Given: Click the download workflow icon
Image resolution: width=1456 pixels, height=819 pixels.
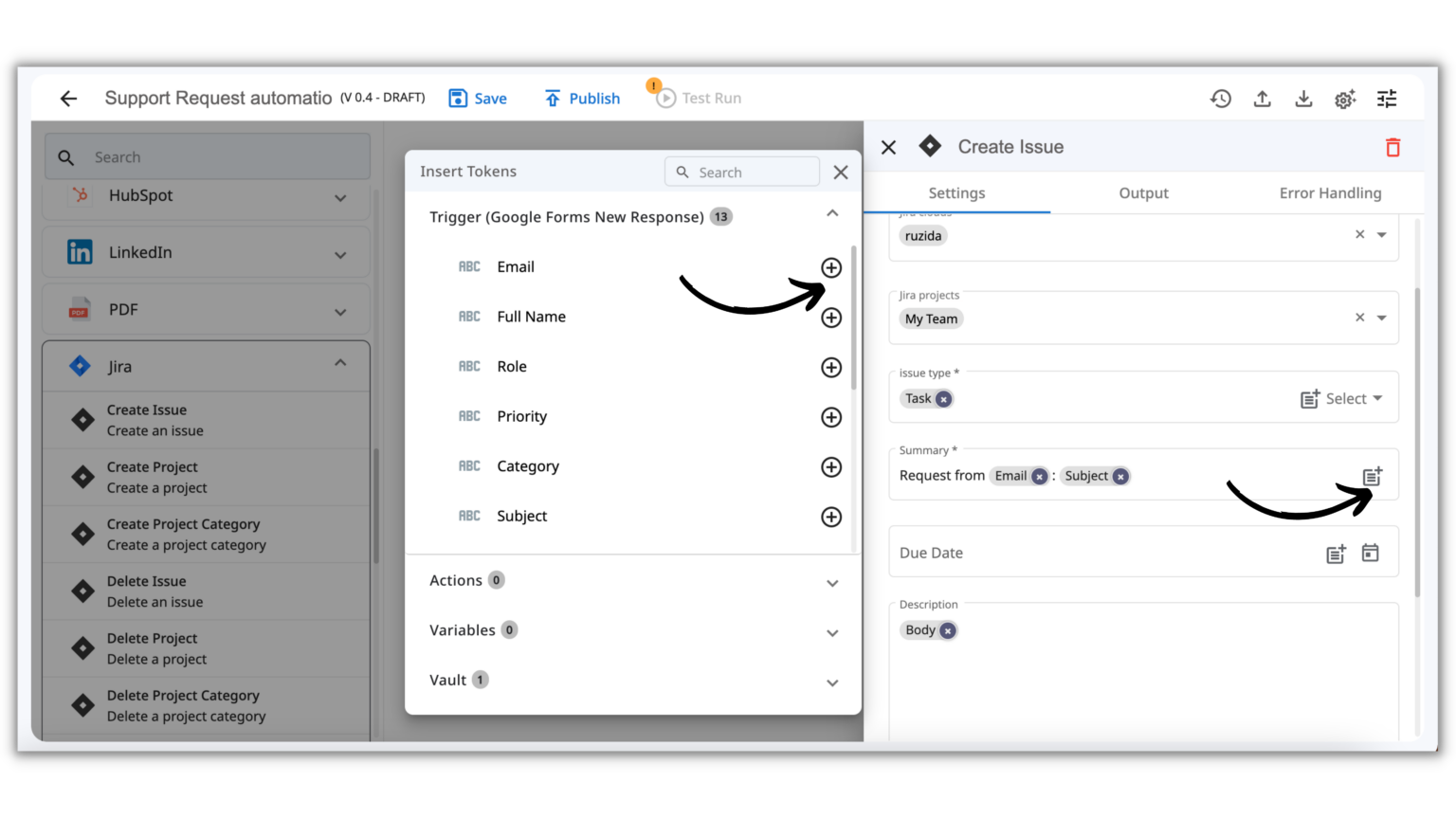Looking at the screenshot, I should coord(1304,98).
